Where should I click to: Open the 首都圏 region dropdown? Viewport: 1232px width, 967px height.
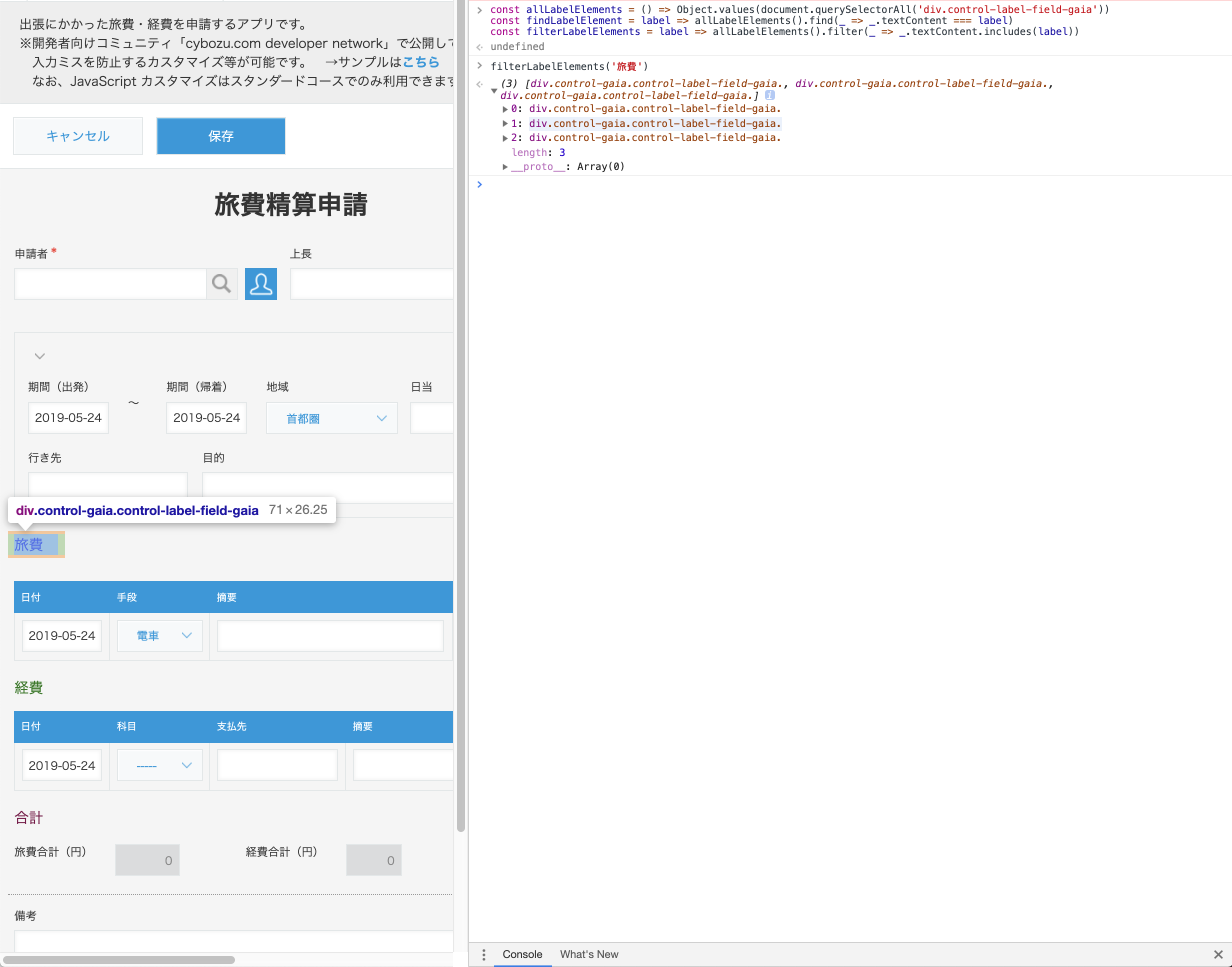point(332,418)
